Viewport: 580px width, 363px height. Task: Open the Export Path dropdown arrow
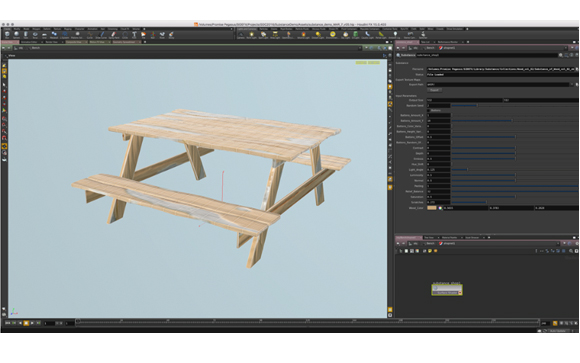(572, 84)
